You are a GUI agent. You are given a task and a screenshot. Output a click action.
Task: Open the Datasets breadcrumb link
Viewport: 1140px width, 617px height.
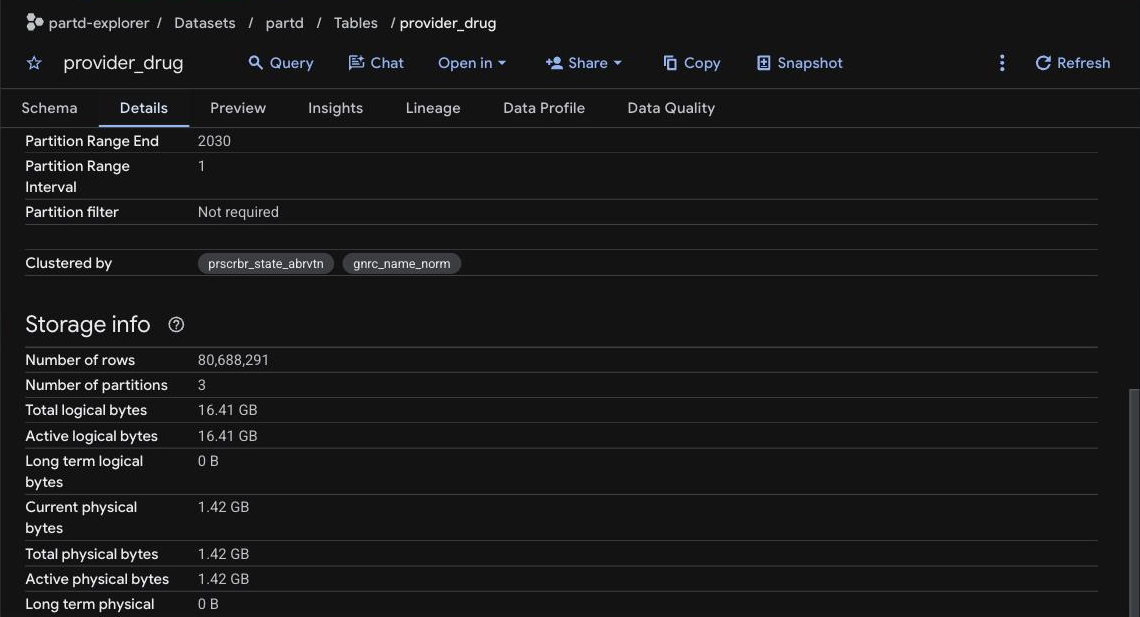(x=204, y=23)
